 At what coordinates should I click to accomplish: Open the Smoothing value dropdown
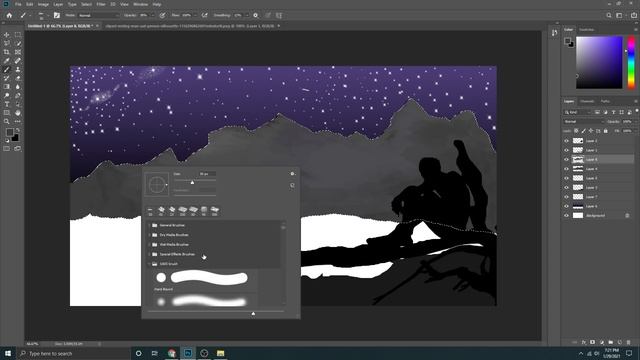click(247, 16)
